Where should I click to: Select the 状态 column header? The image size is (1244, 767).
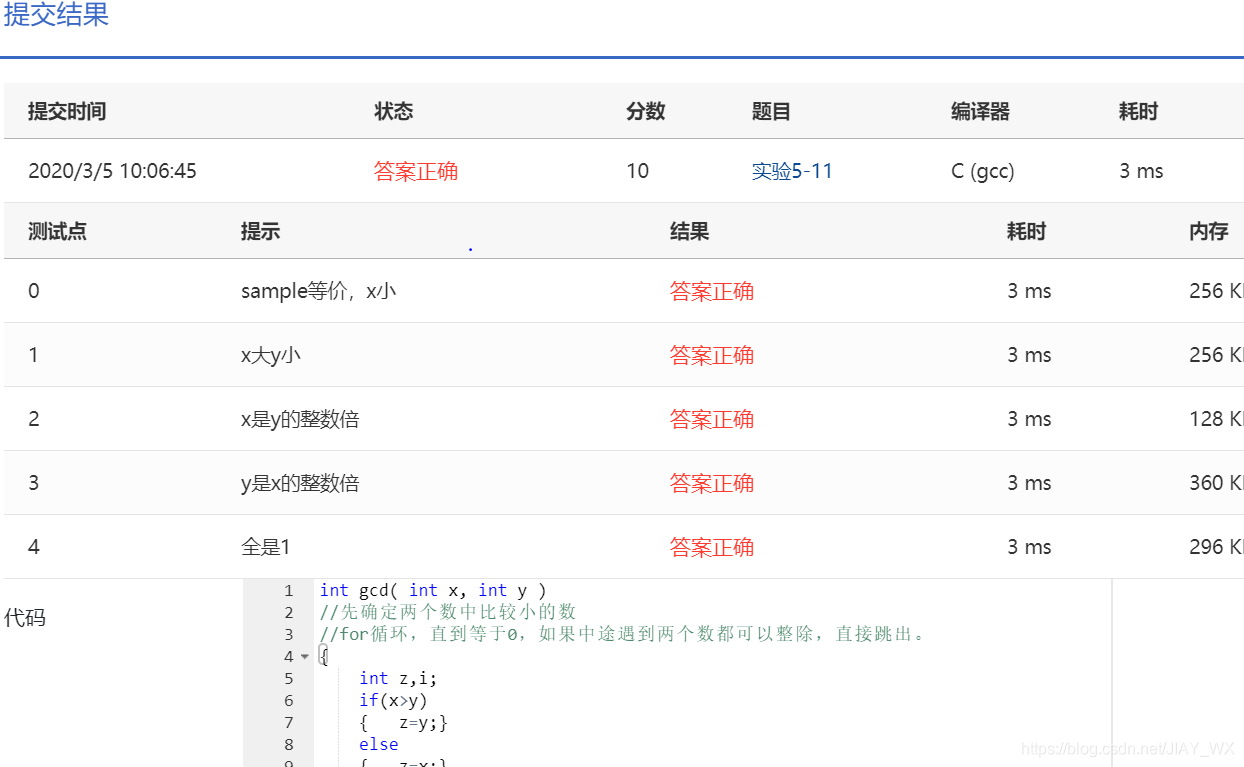point(394,111)
